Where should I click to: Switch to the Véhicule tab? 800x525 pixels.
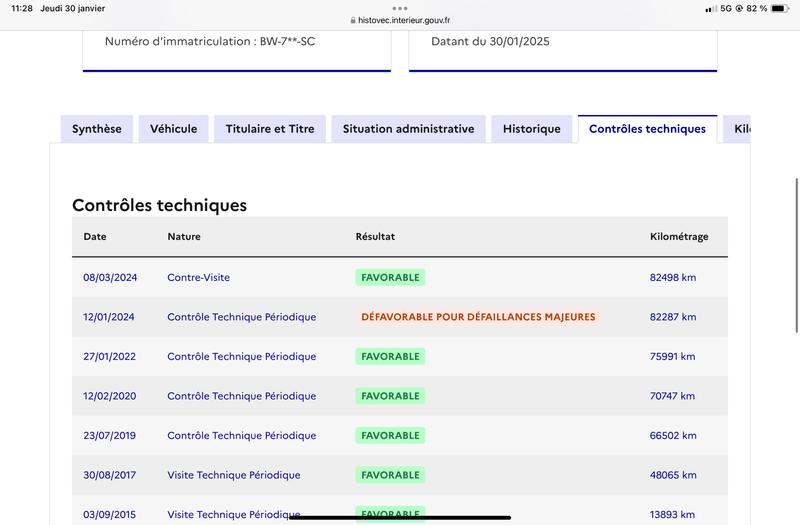tap(173, 129)
